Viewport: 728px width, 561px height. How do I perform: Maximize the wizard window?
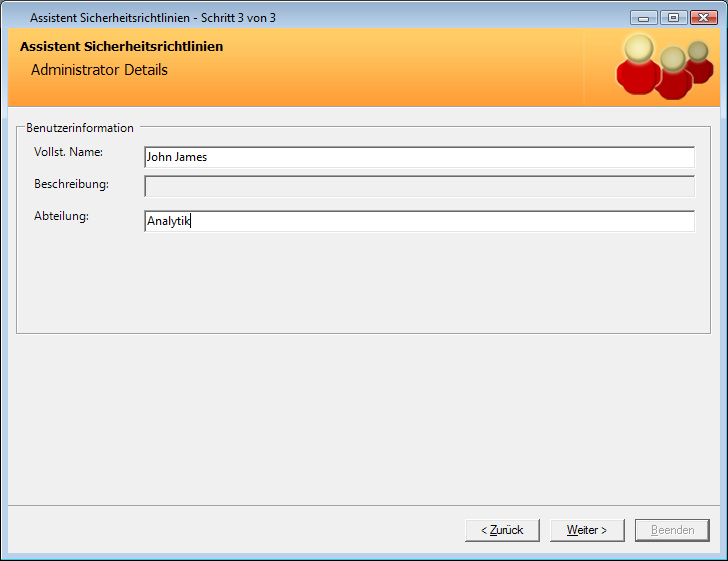click(x=671, y=18)
